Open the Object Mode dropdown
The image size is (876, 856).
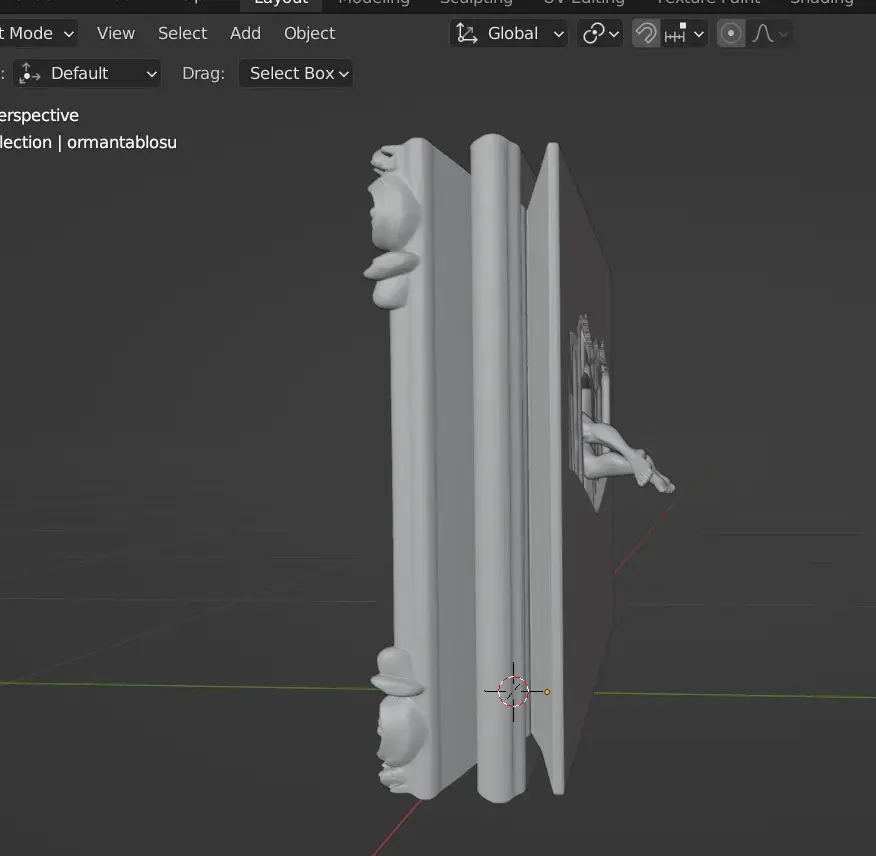tap(37, 34)
